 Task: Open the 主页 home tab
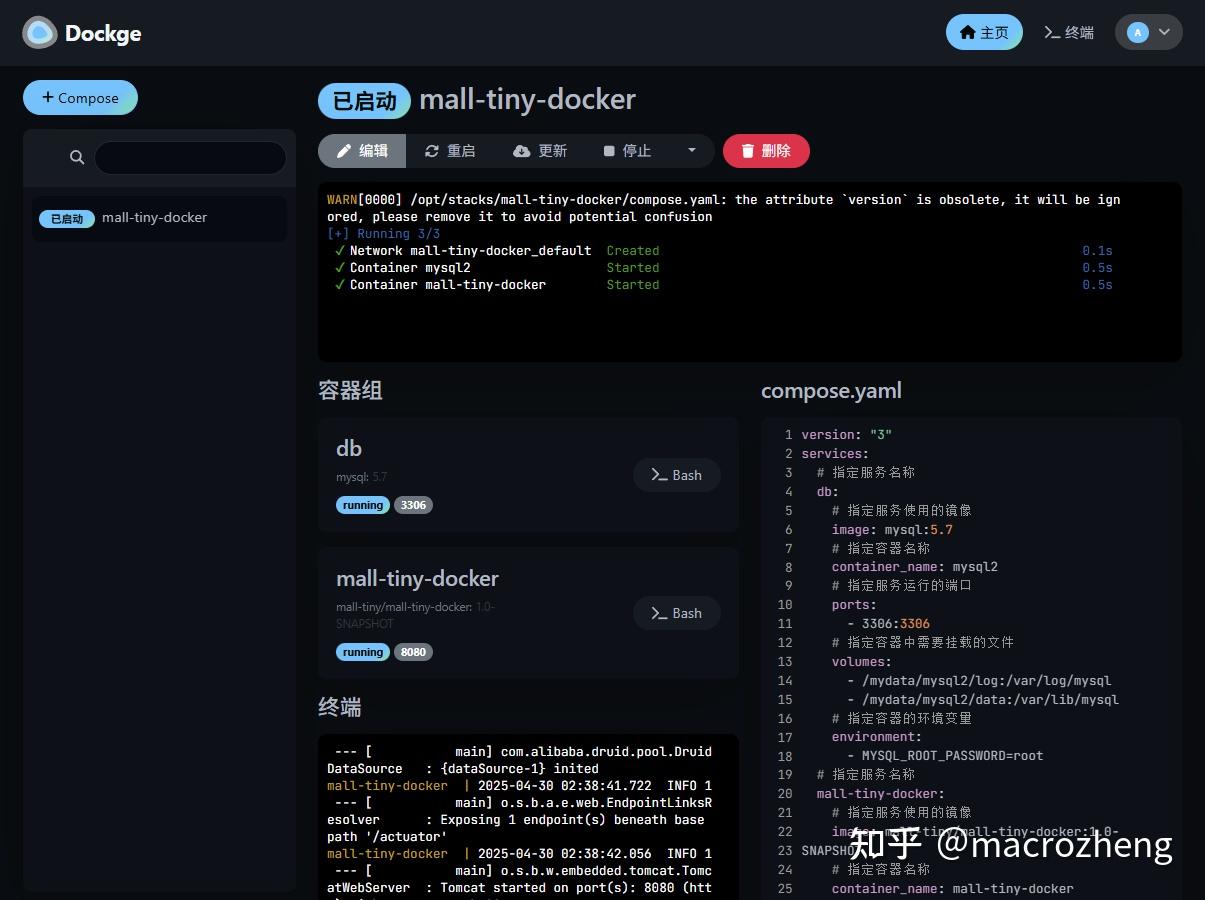point(984,32)
